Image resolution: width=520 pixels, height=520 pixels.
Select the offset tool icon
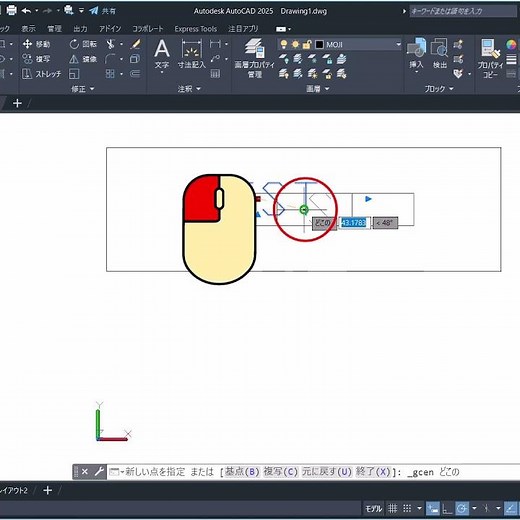(135, 74)
